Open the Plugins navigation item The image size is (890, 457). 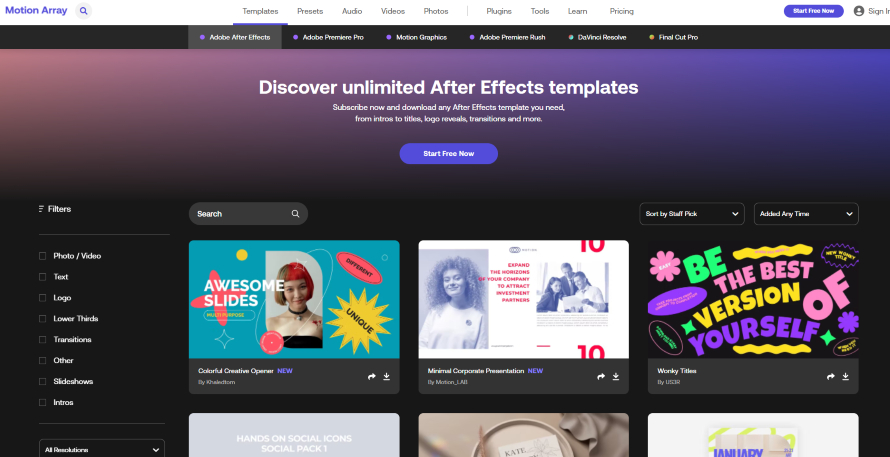coord(499,11)
